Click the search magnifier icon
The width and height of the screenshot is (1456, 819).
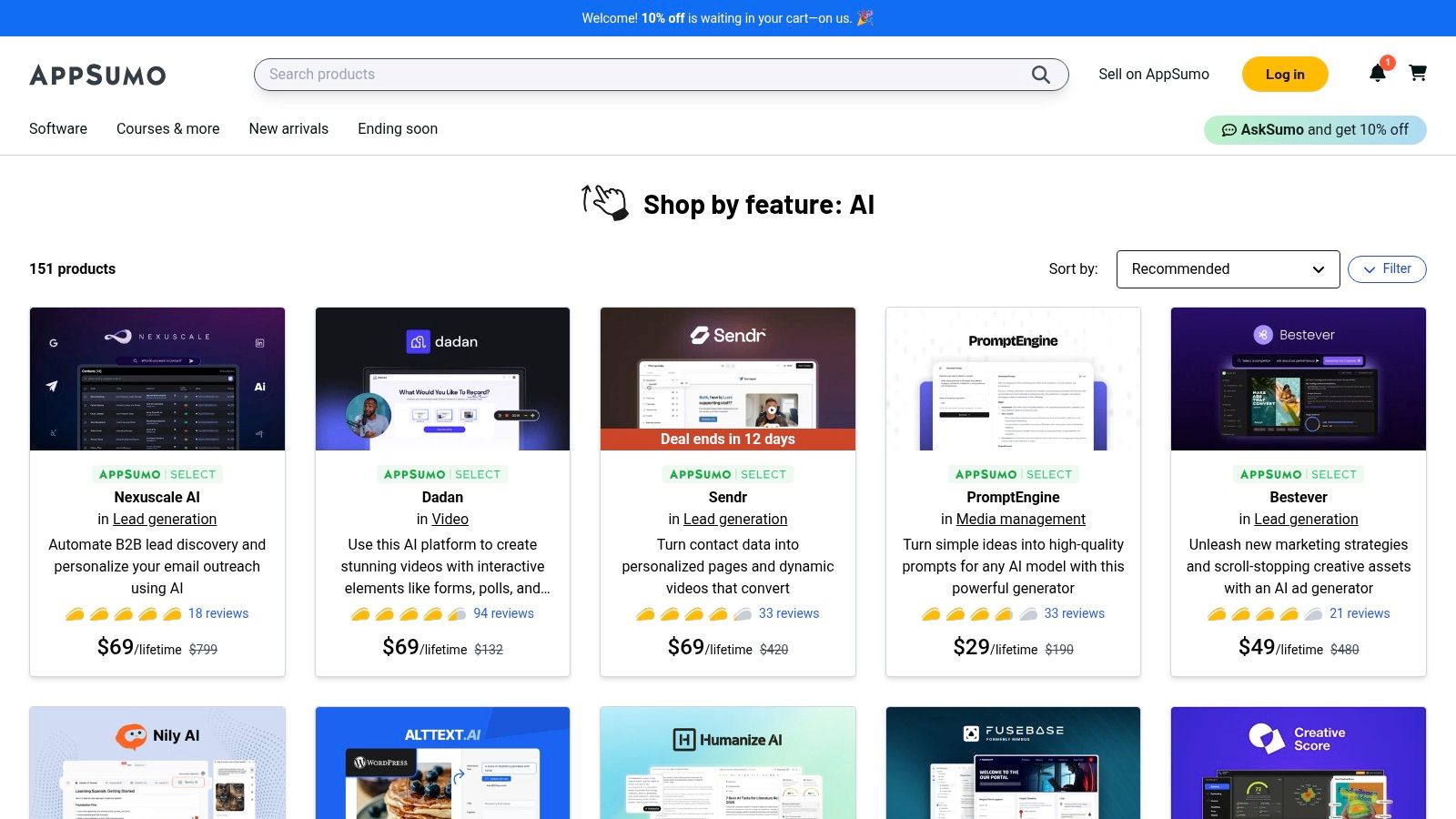pos(1040,75)
